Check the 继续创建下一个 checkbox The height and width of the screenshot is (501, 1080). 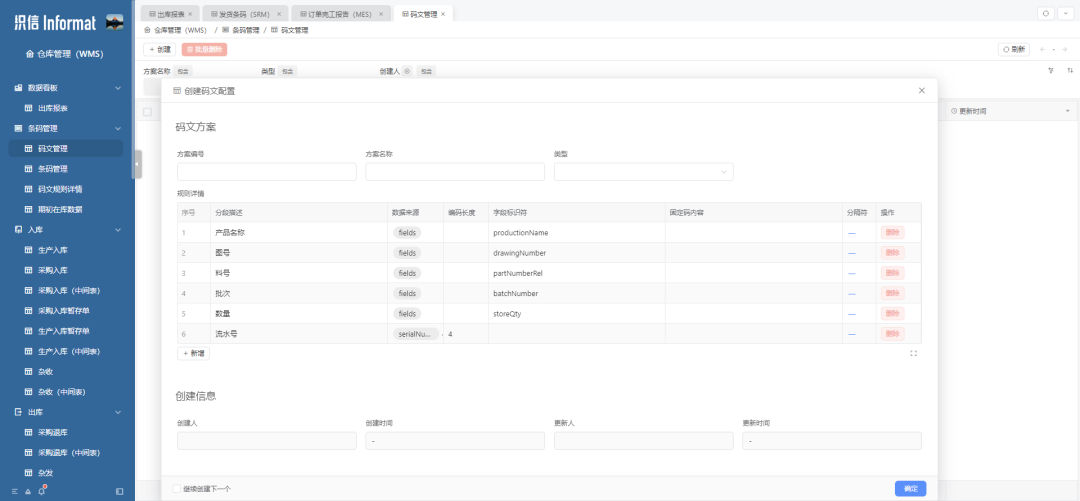(177, 489)
